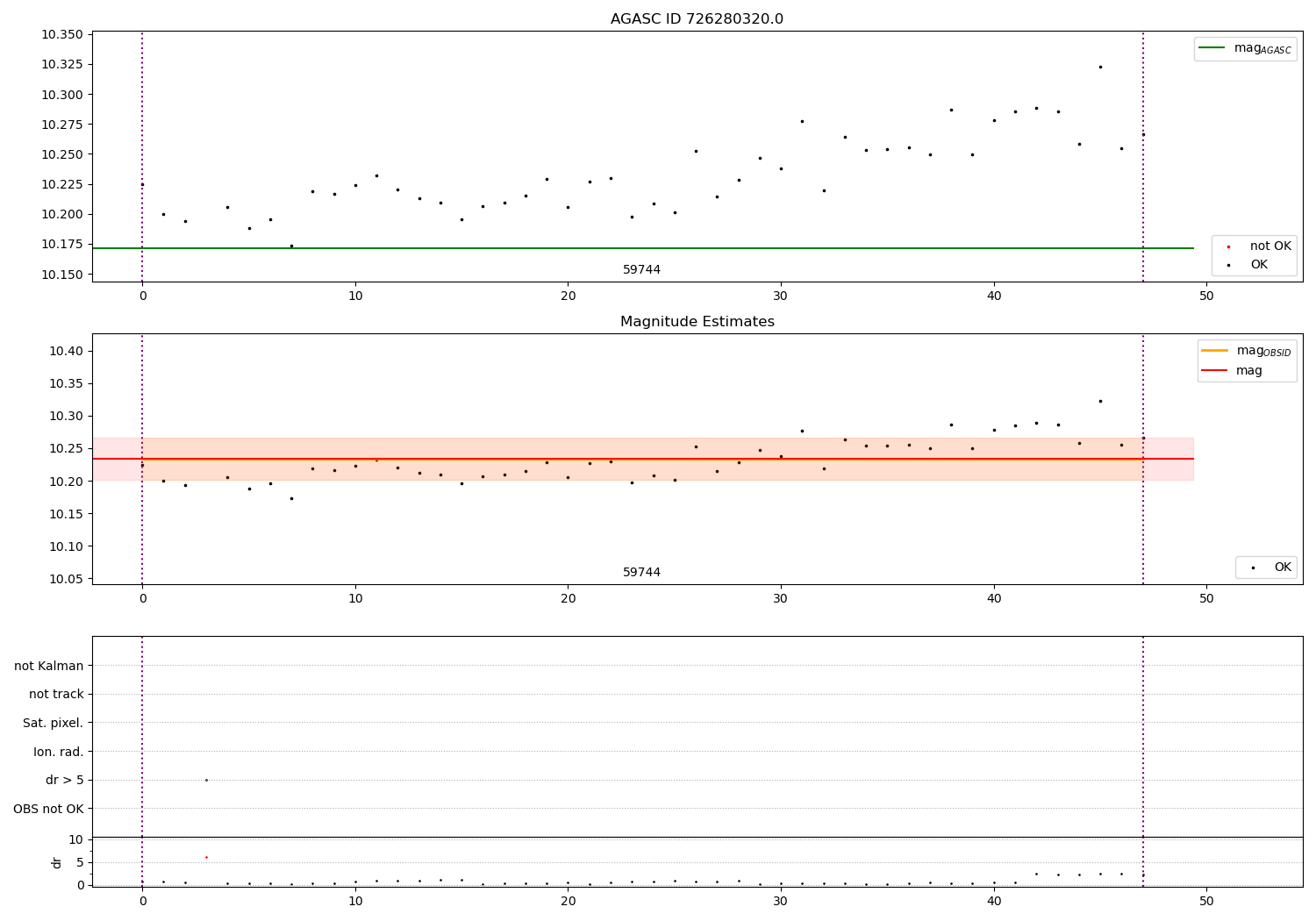Click the 10.350 y-tick in top plot
The image size is (1316, 921).
point(61,35)
